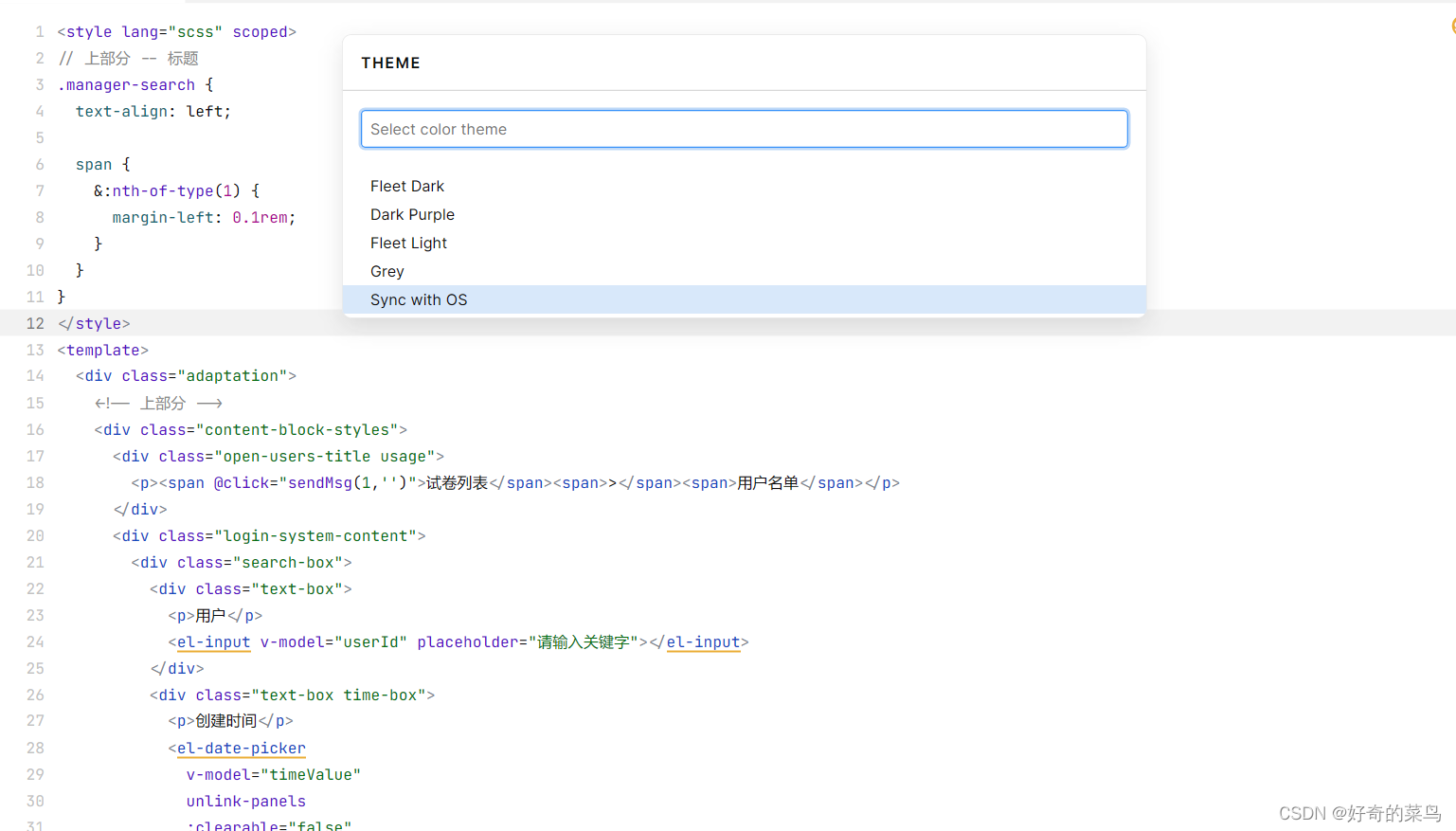Place the cursor on the scoped style tag
This screenshot has height=831, width=1456.
(260, 31)
